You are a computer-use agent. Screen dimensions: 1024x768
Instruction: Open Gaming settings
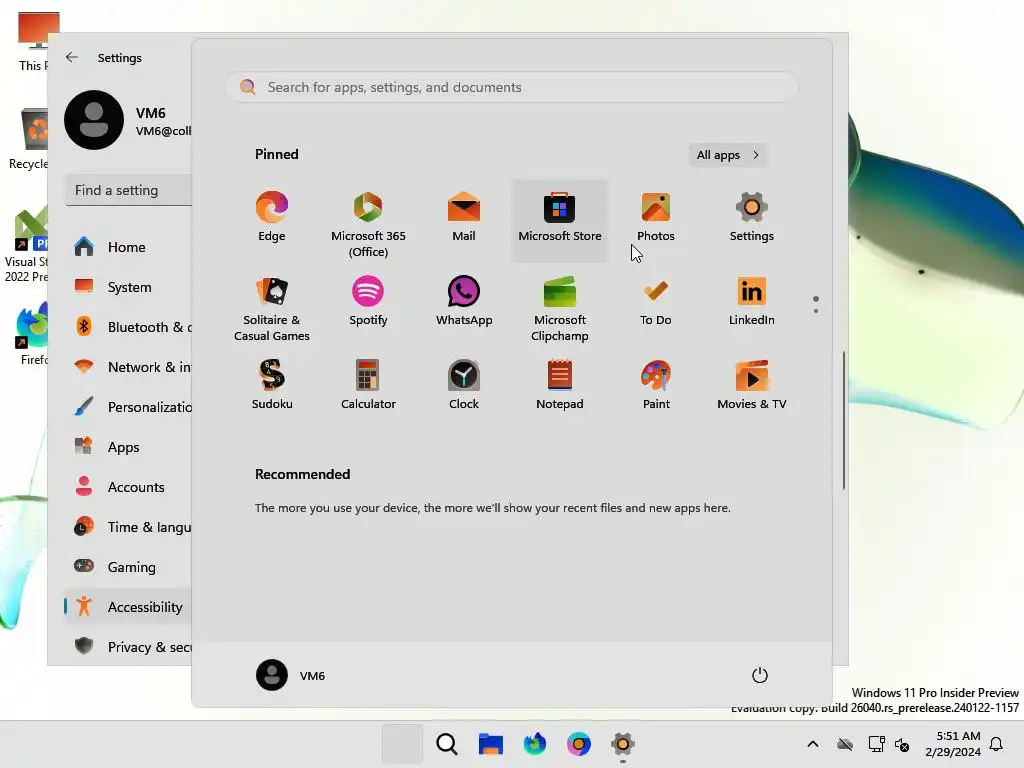point(129,567)
